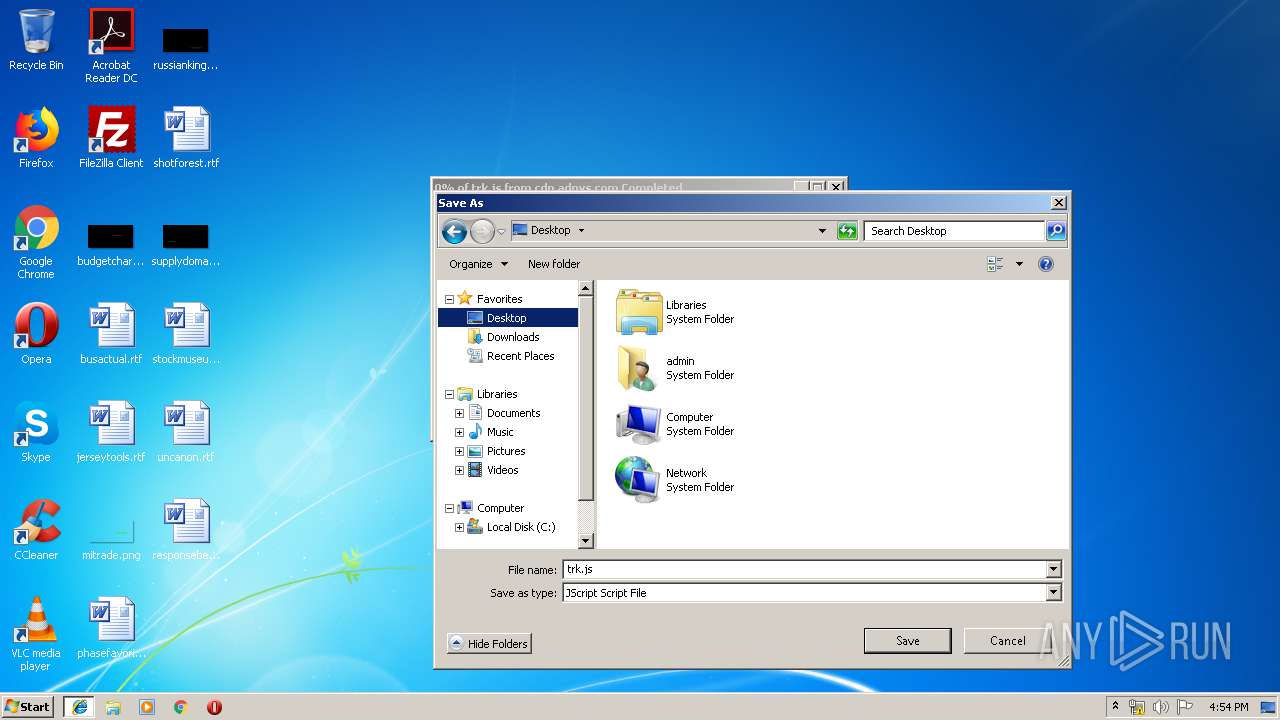Click the volume icon in system tray

click(1161, 707)
